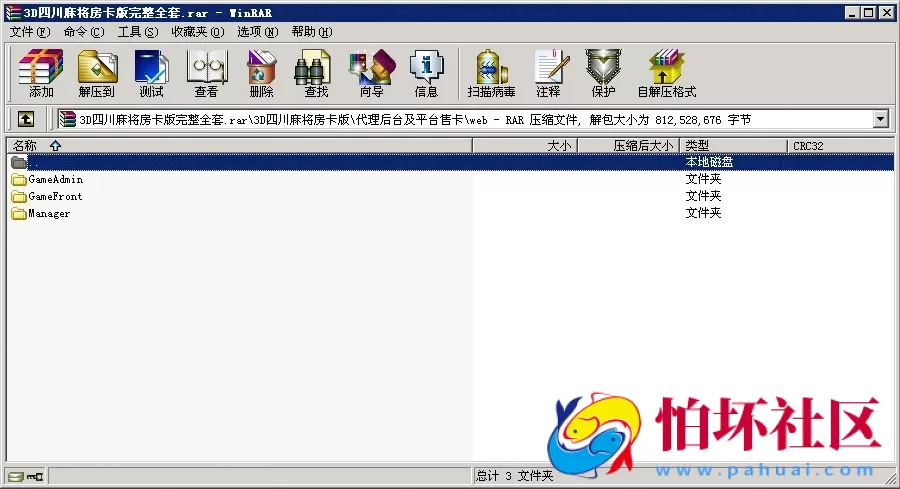Viewport: 900px width, 489px height.
Task: Select the parent folder ".." row
Action: [450, 162]
